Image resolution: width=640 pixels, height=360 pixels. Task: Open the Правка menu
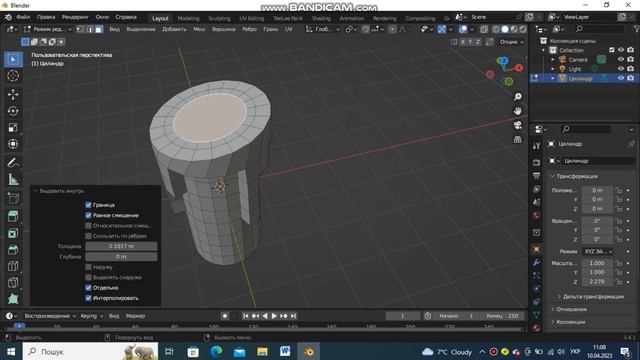[46, 18]
